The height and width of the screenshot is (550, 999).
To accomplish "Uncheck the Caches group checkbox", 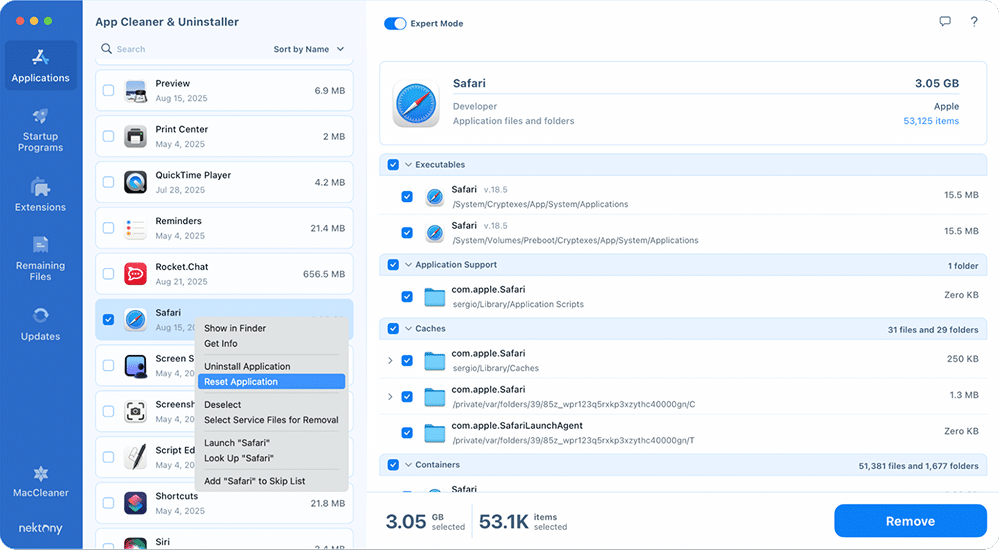I will coord(393,329).
